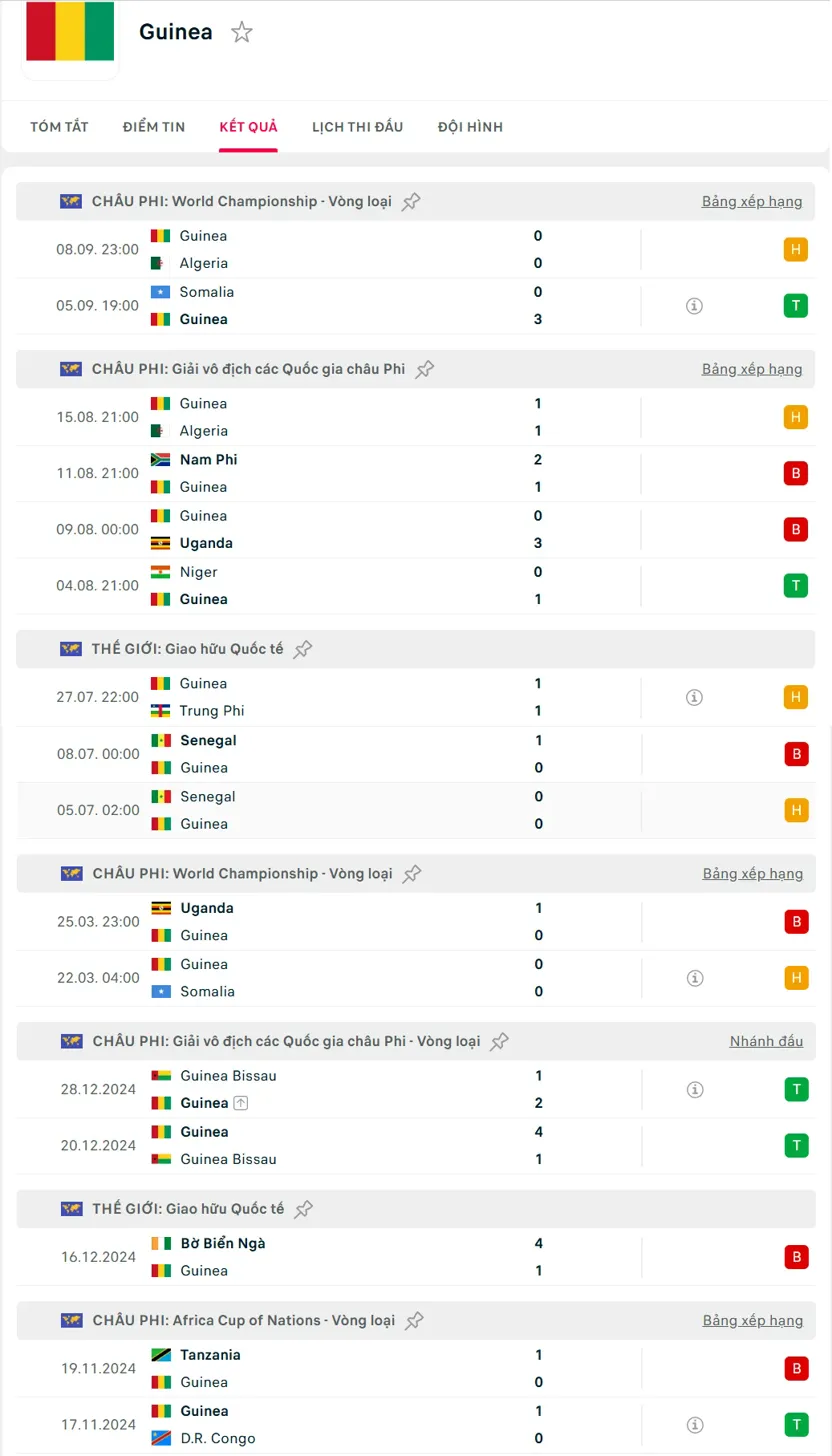The image size is (832, 1456).
Task: Click info icon for Guinea vs D.R. Congo match
Action: click(x=694, y=1425)
